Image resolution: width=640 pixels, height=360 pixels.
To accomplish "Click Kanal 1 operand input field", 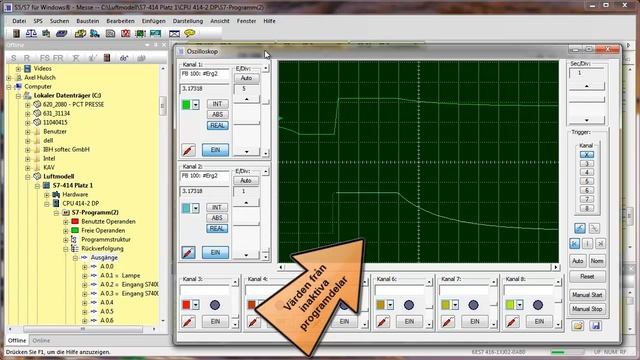I will (x=205, y=75).
